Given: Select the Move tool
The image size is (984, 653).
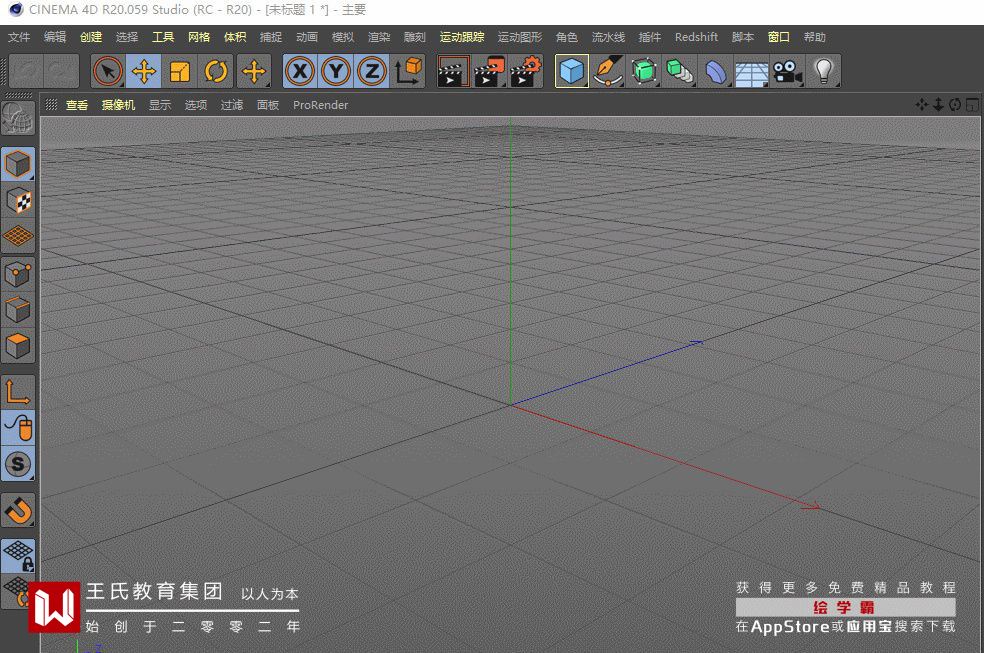Looking at the screenshot, I should click(x=144, y=71).
